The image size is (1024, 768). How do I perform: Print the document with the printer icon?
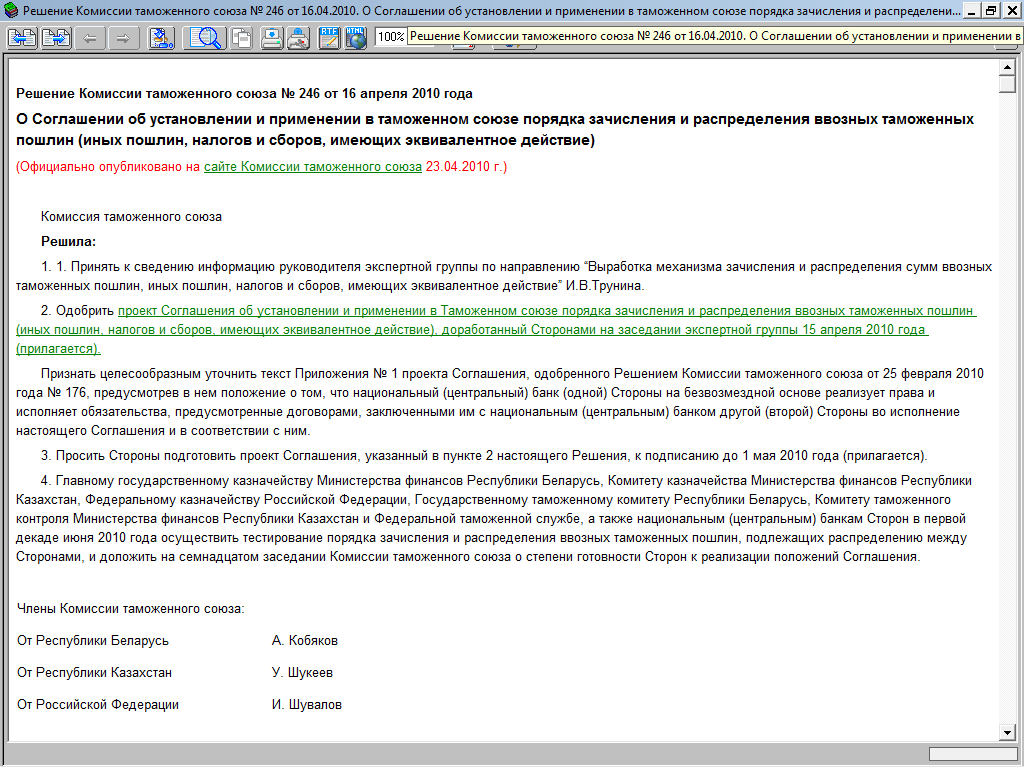pyautogui.click(x=272, y=38)
